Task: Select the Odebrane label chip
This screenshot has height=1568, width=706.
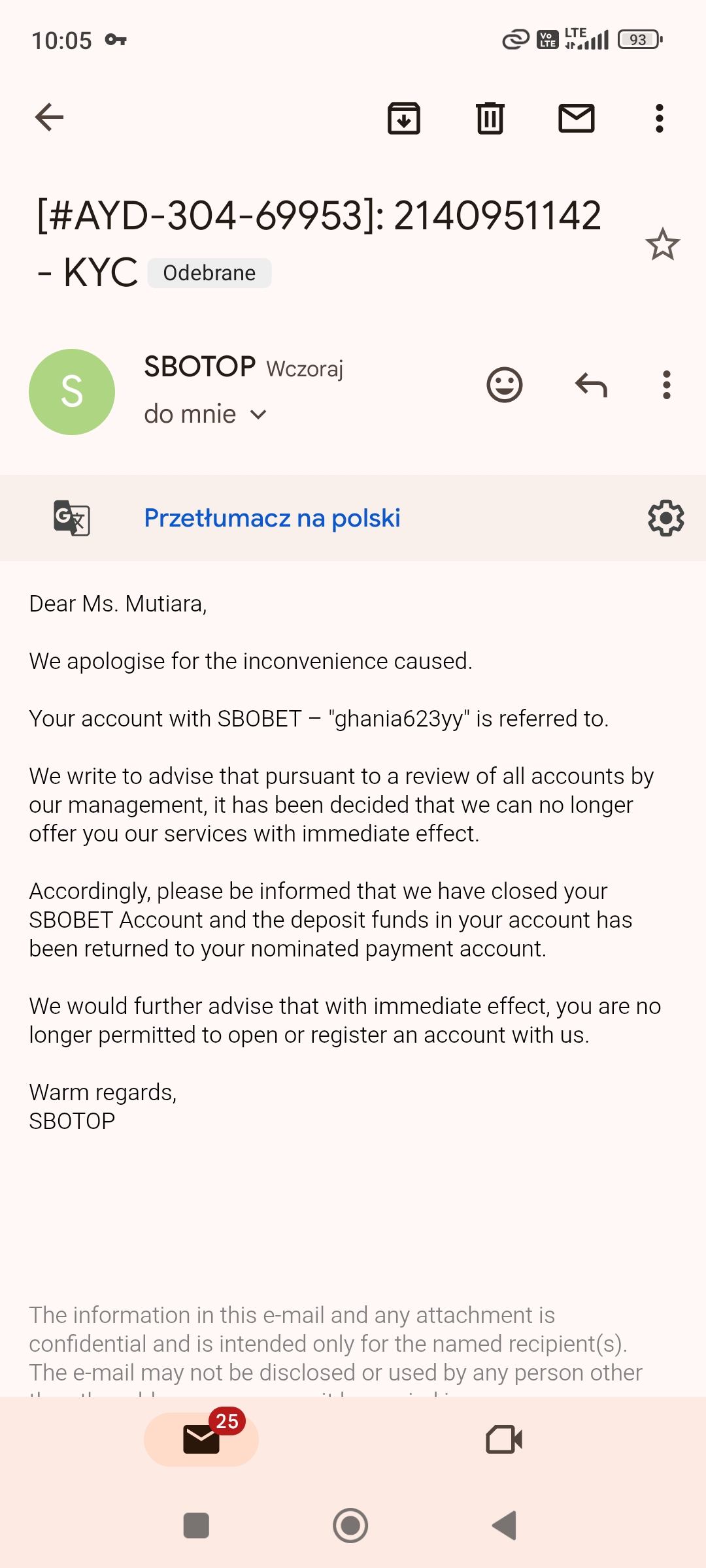Action: tap(209, 273)
